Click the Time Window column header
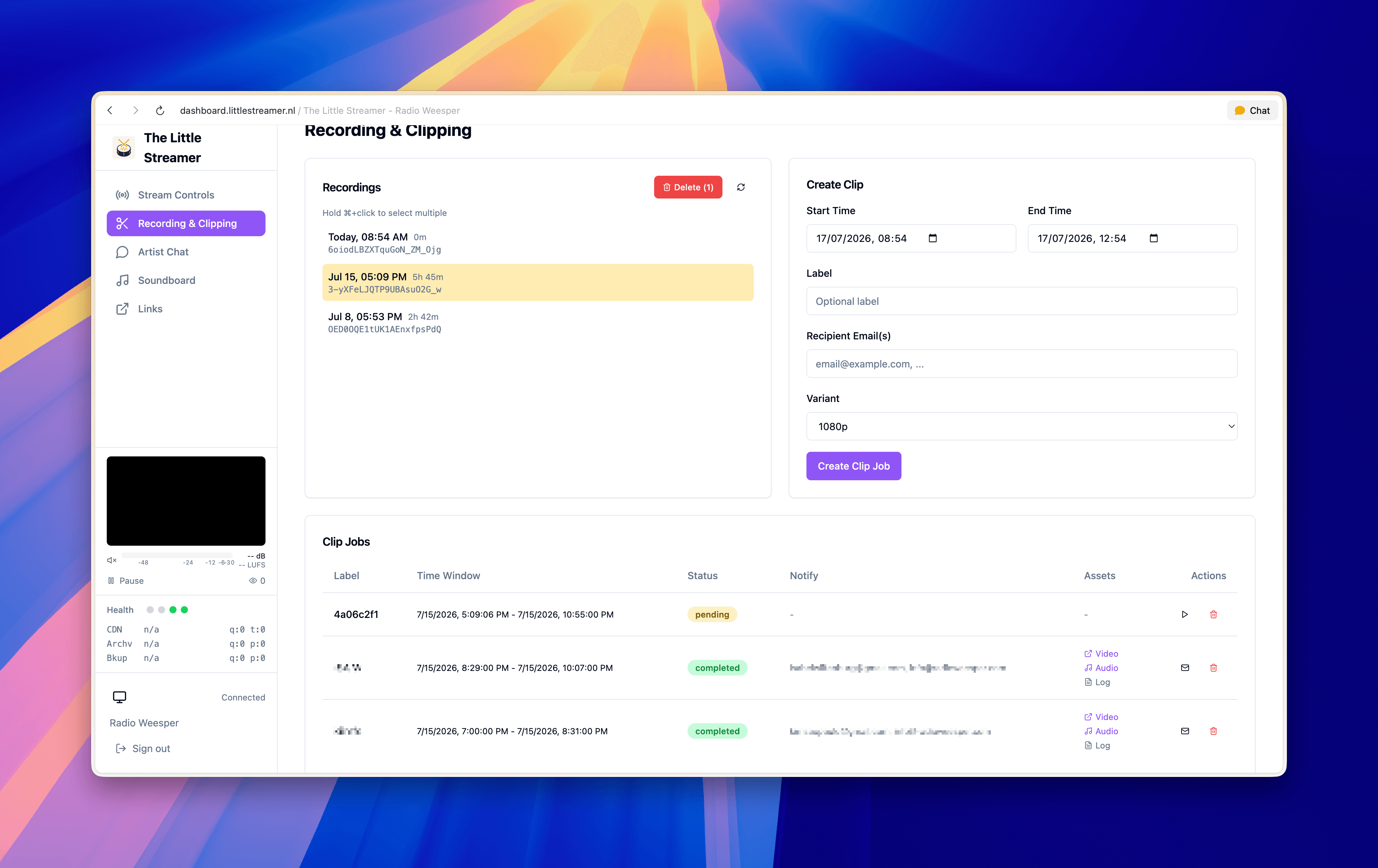 tap(448, 576)
